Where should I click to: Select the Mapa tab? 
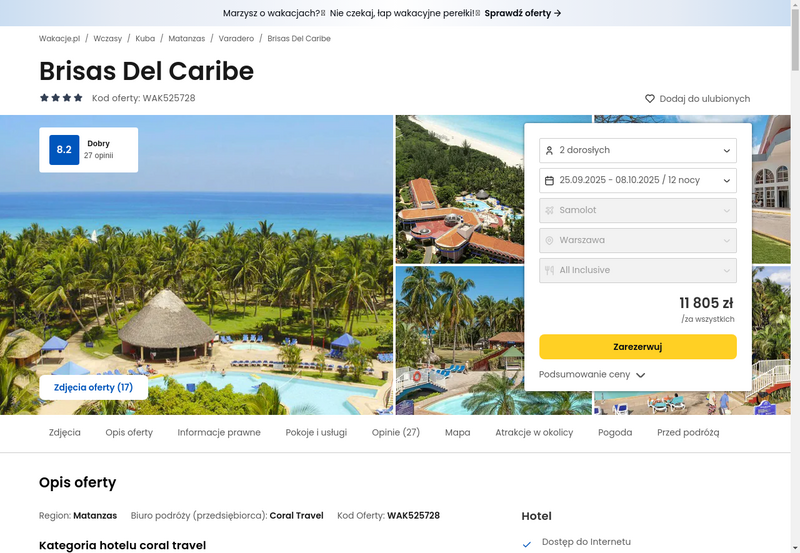[x=458, y=432]
